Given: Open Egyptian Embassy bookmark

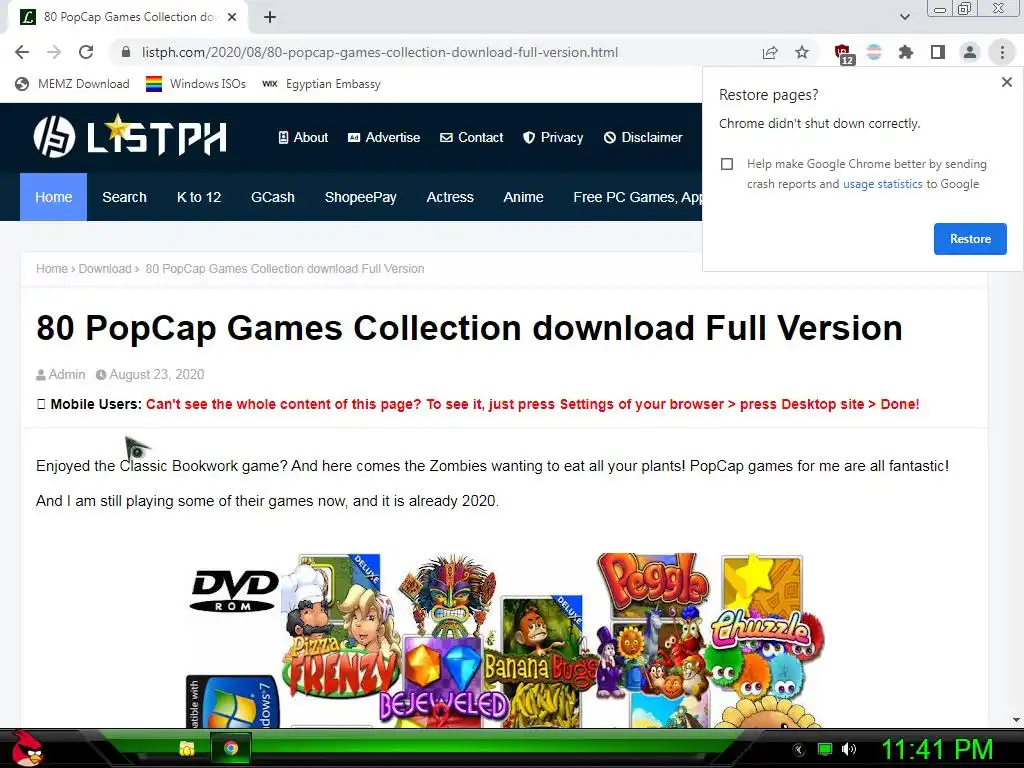Looking at the screenshot, I should click(321, 84).
